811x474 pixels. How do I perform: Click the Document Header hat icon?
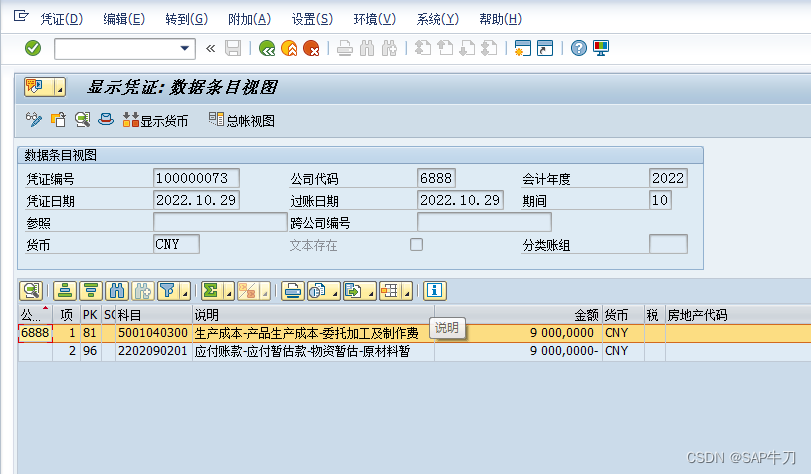pos(106,120)
